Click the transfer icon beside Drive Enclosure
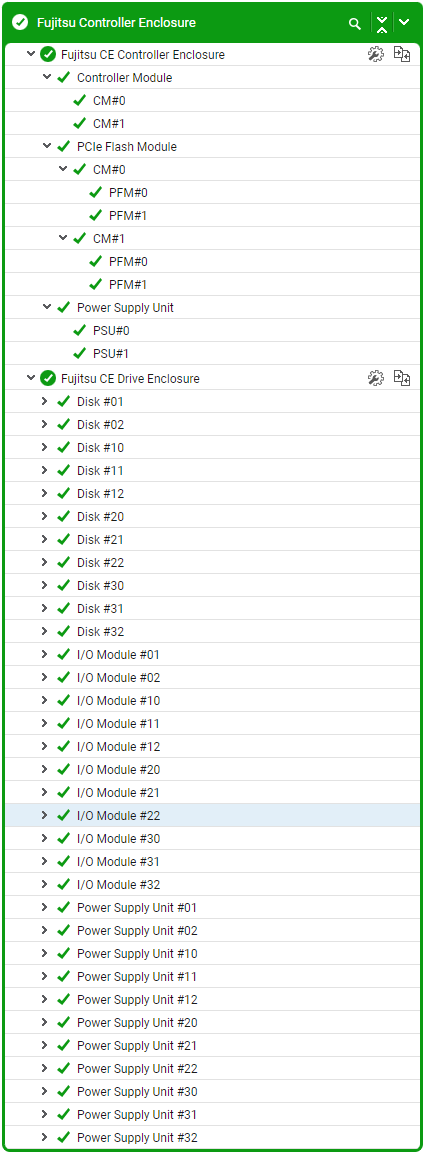Screen dimensions: 425x1154 click(x=401, y=378)
